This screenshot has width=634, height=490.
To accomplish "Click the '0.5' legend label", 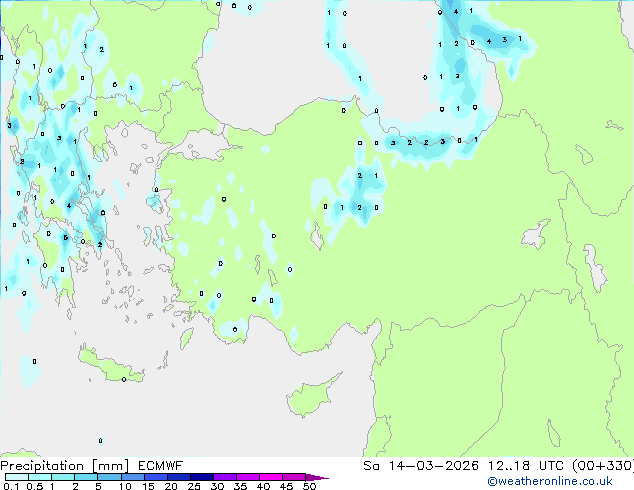I will click(x=35, y=486).
